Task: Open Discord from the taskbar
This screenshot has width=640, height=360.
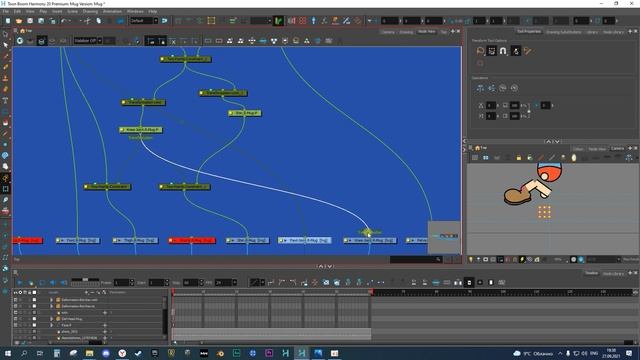Action: 106,353
